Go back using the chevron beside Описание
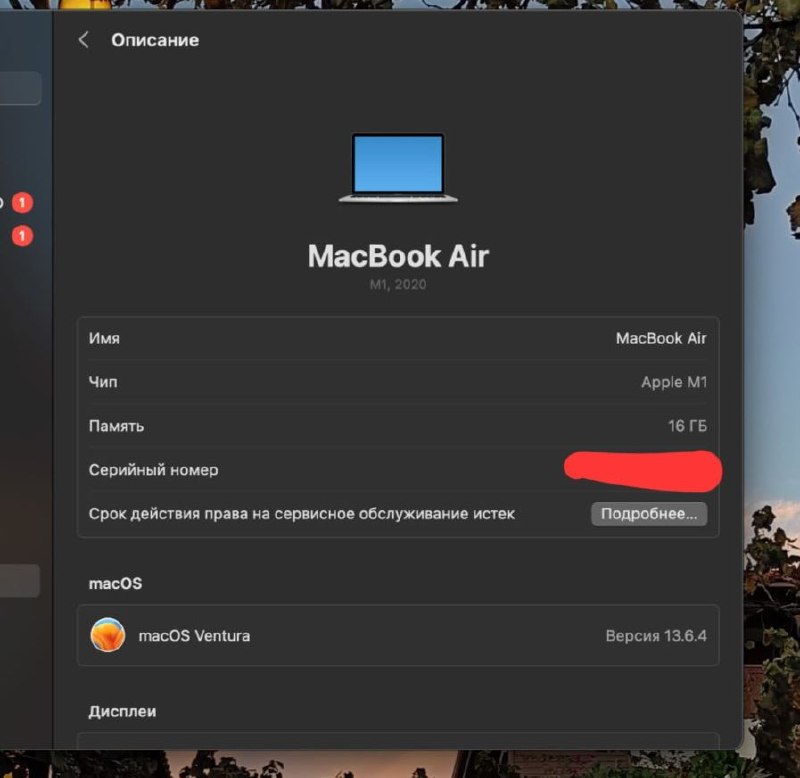The image size is (800, 778). coord(84,40)
